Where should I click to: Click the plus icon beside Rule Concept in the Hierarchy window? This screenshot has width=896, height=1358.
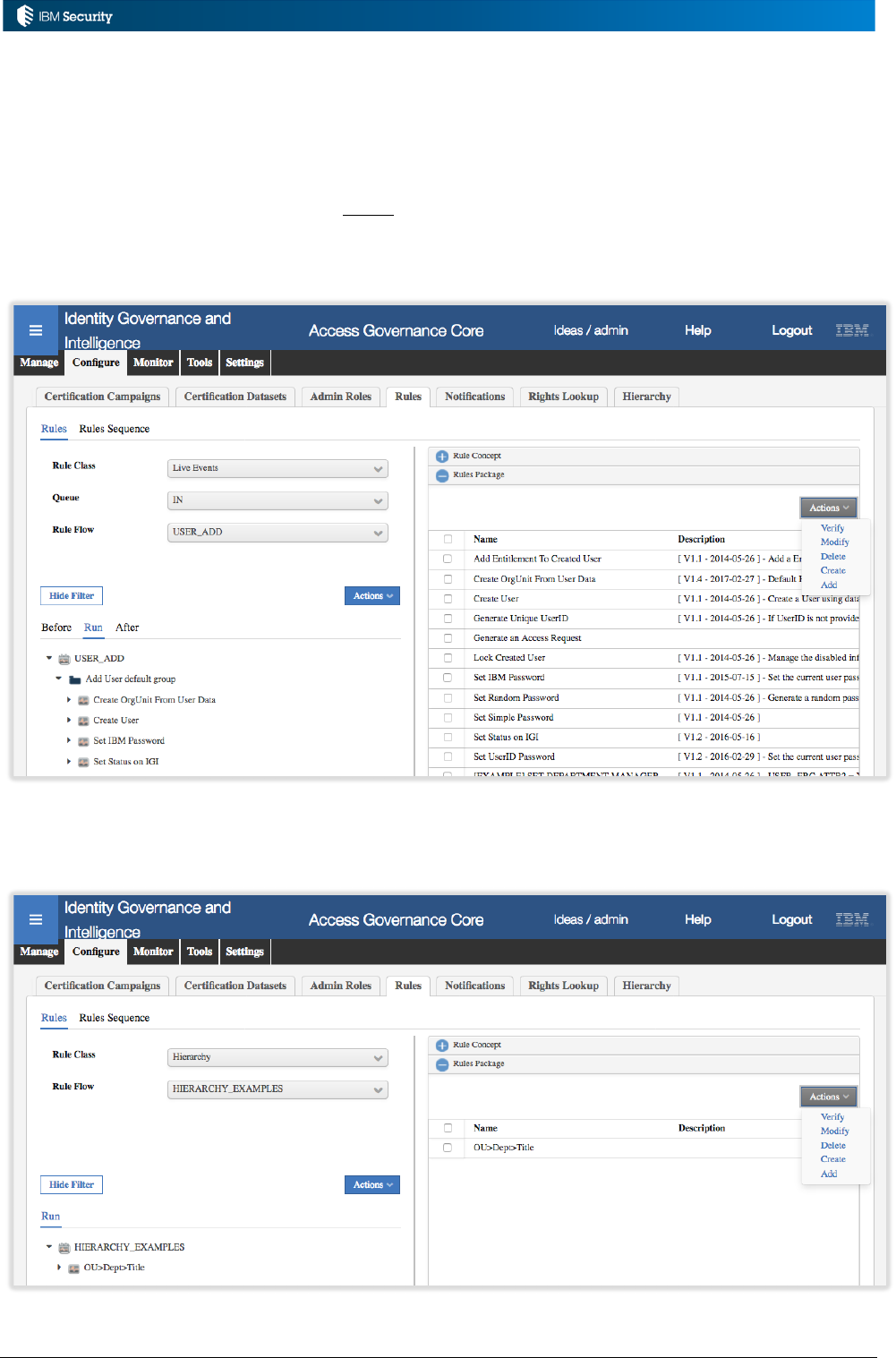pyautogui.click(x=442, y=1045)
